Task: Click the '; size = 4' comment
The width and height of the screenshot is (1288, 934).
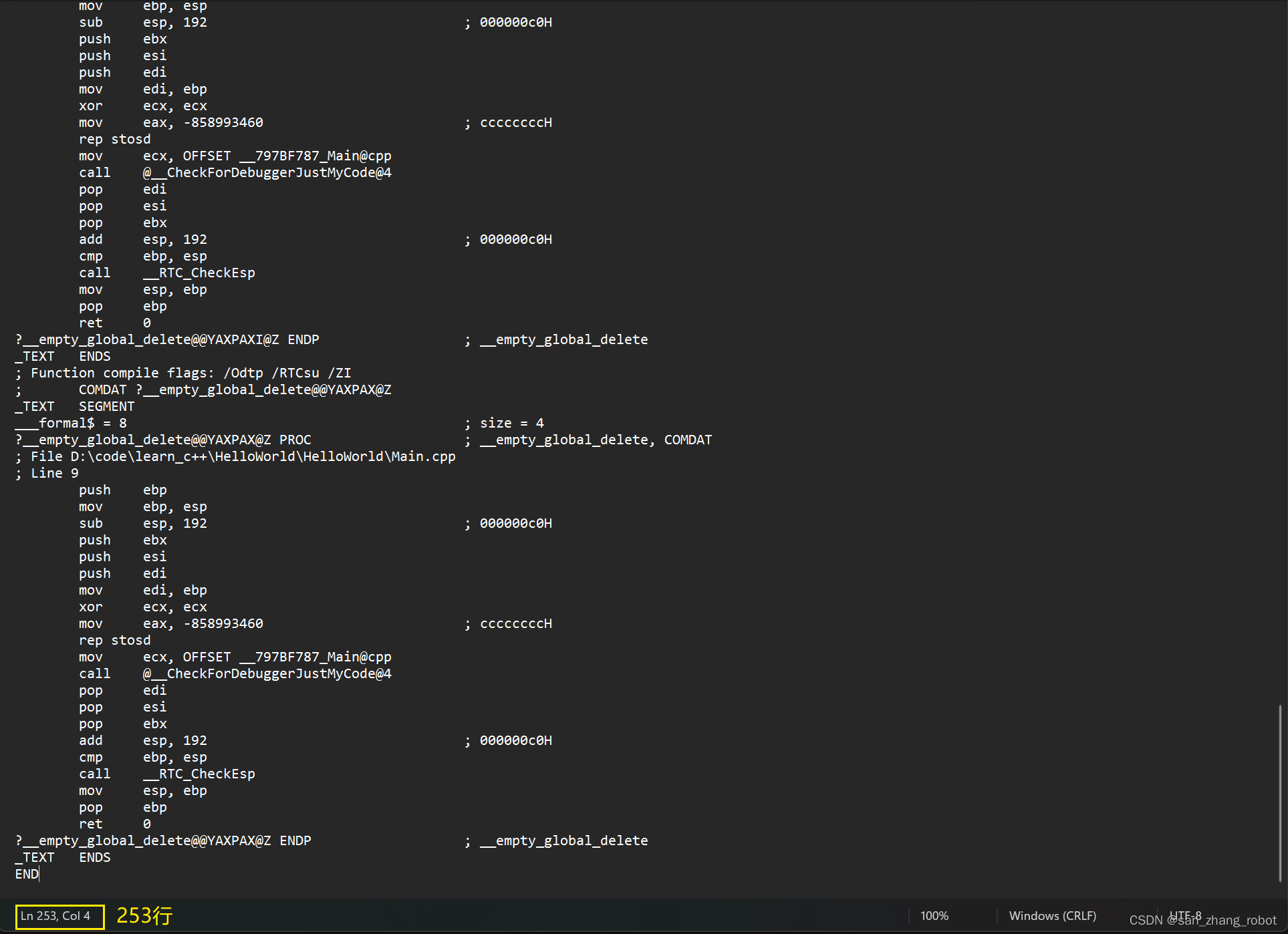Action: [x=505, y=422]
